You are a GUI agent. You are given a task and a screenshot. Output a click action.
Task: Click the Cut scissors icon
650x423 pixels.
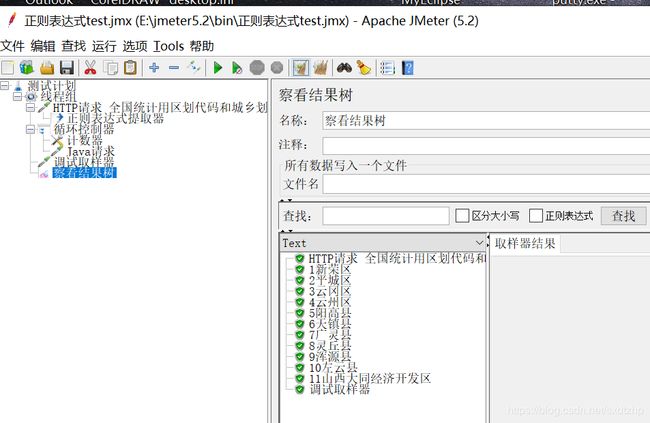click(90, 68)
